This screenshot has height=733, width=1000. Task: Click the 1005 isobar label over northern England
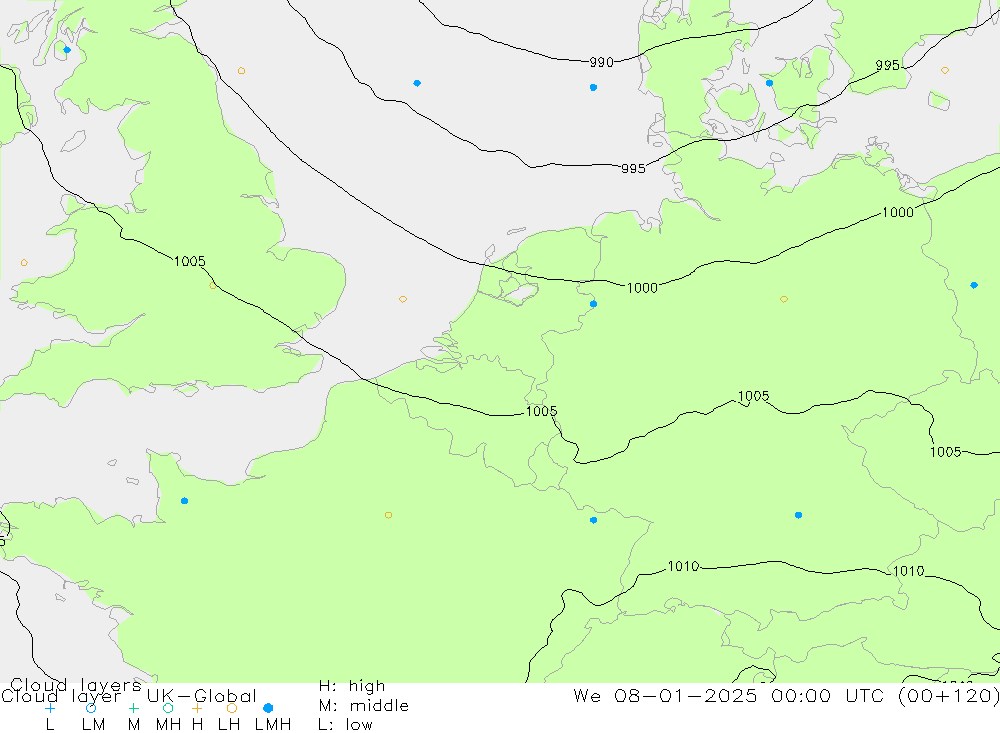coord(189,261)
